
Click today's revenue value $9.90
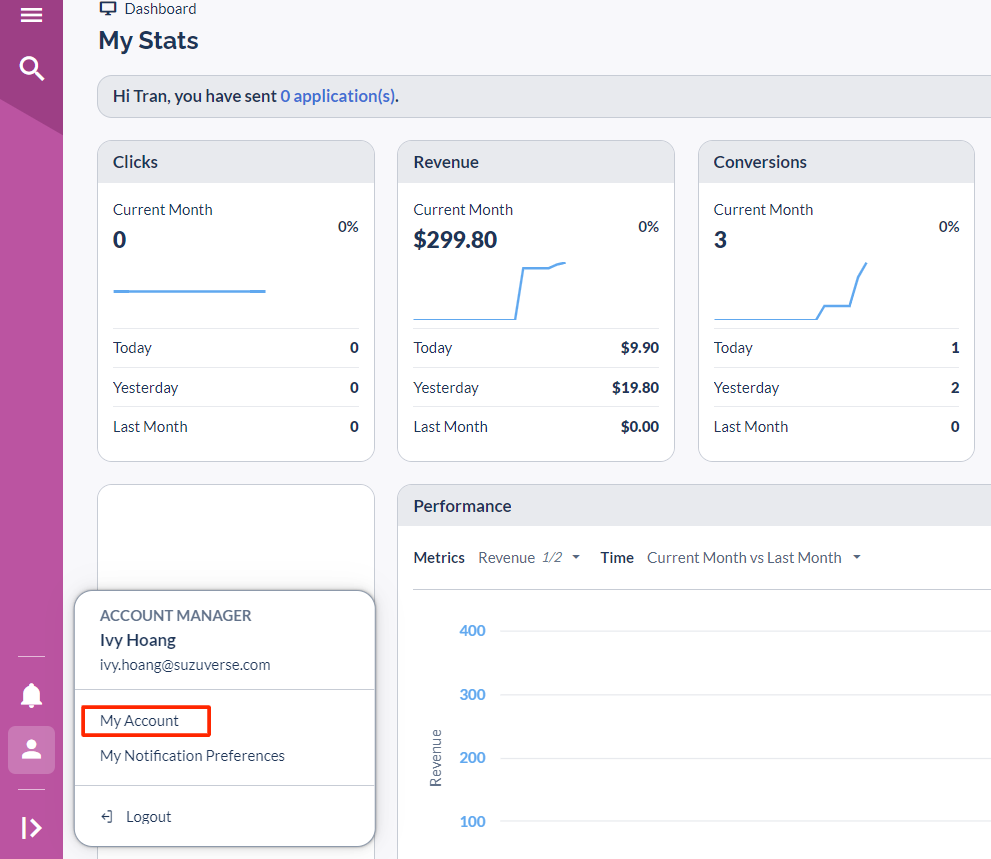click(x=639, y=348)
